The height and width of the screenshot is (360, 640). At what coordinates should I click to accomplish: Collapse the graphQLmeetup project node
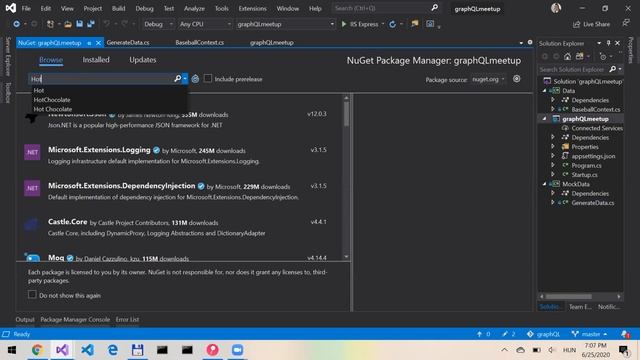coord(544,118)
